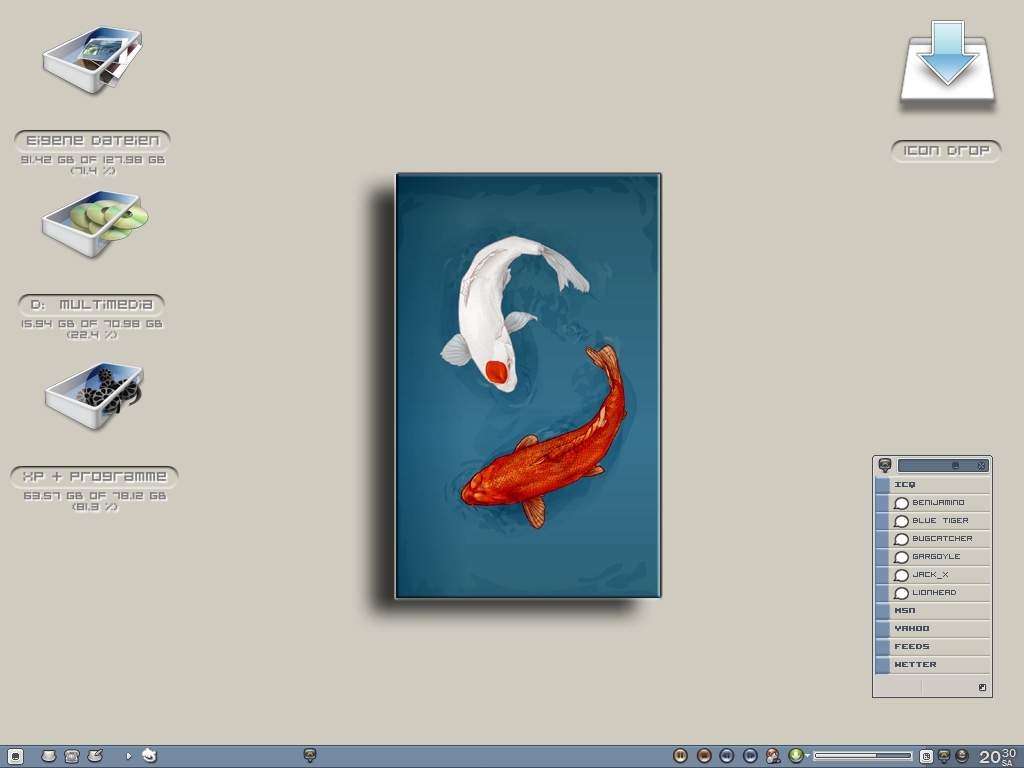The image size is (1024, 768).
Task: Open the drive tray icon in taskbar
Action: point(49,756)
